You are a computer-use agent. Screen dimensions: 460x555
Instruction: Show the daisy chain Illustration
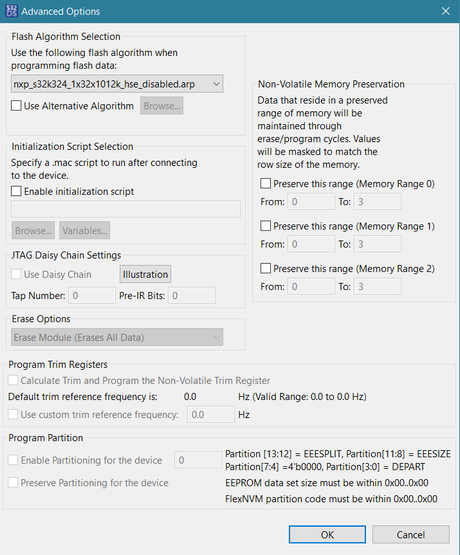click(145, 274)
